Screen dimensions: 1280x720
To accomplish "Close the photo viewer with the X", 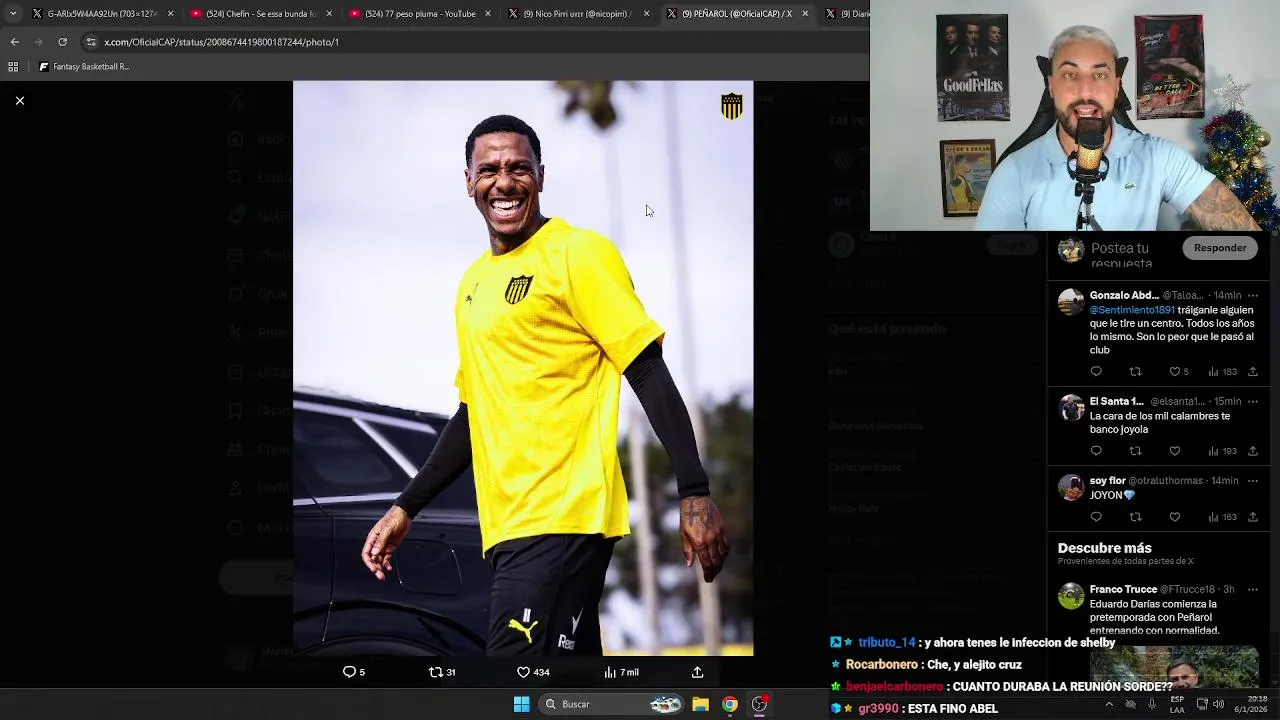I will tap(19, 101).
